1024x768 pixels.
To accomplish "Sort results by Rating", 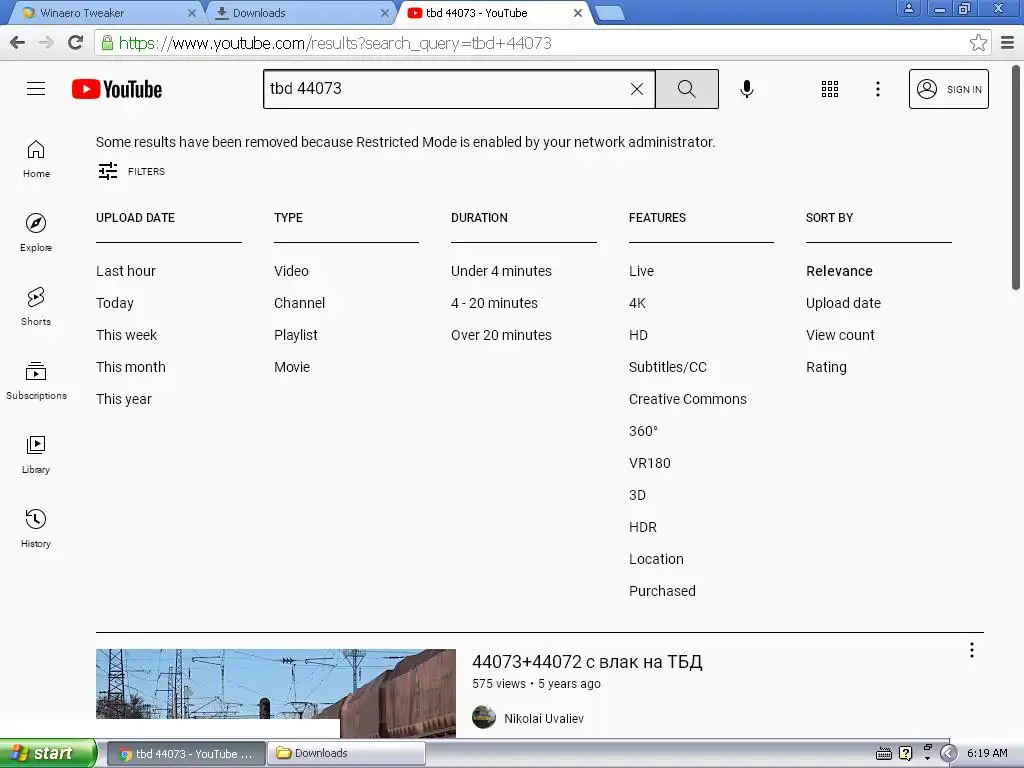I will tap(826, 367).
